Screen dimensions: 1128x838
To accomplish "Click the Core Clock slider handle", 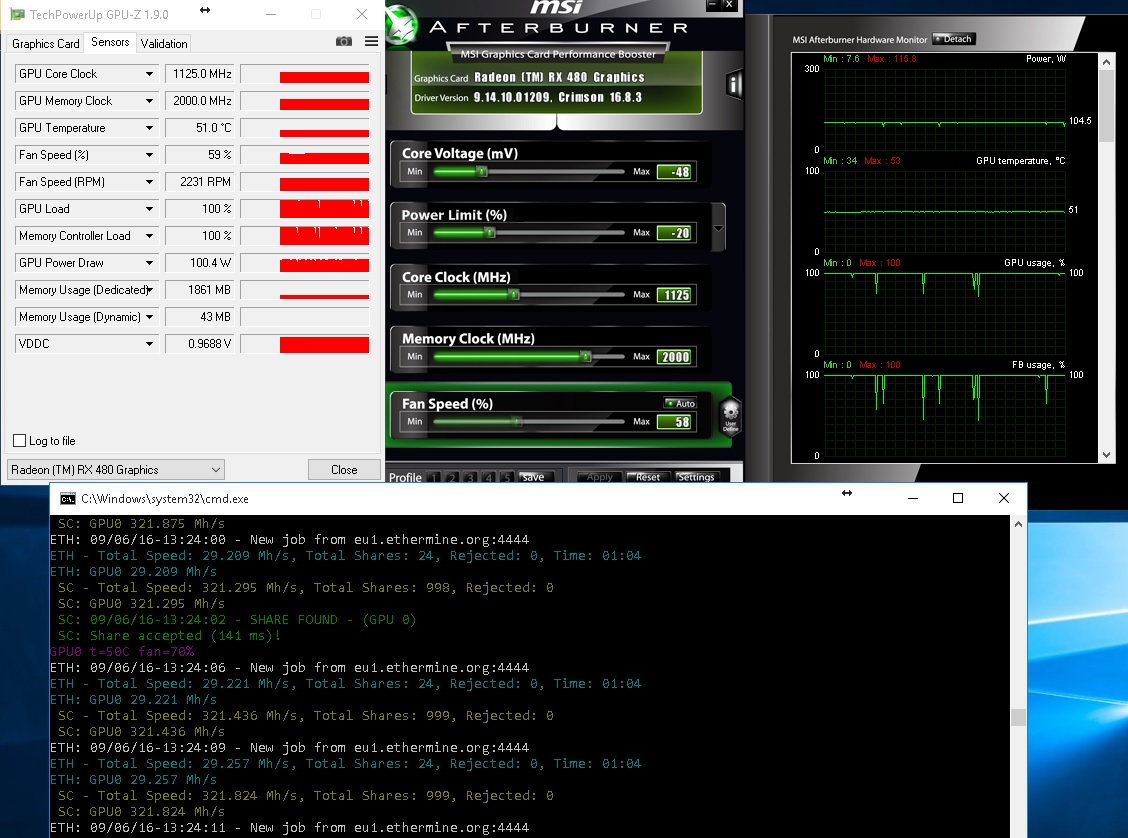I will point(514,294).
